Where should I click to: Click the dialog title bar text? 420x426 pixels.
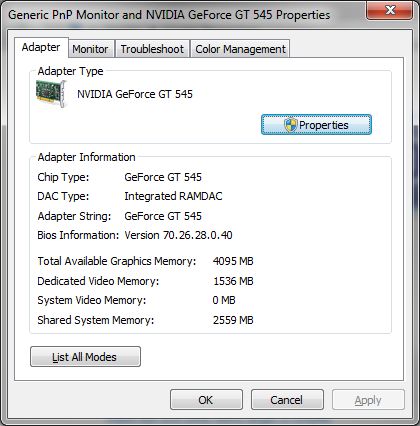point(169,15)
